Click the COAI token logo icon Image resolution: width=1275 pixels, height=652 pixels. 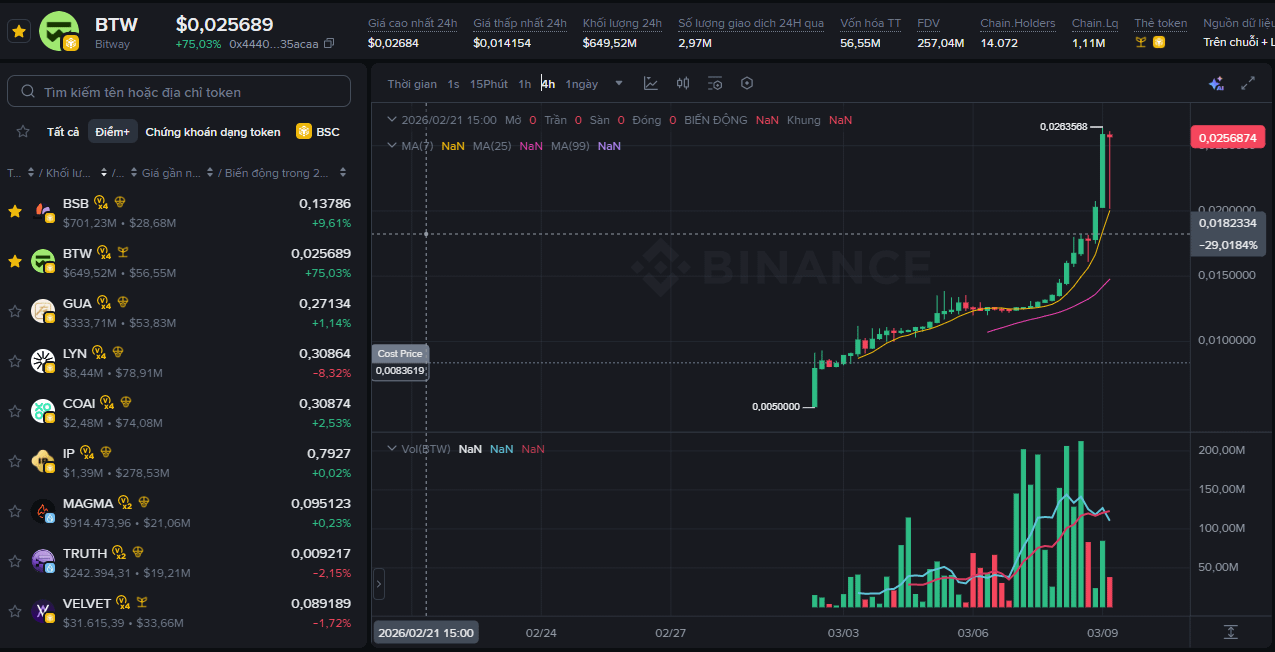43,411
